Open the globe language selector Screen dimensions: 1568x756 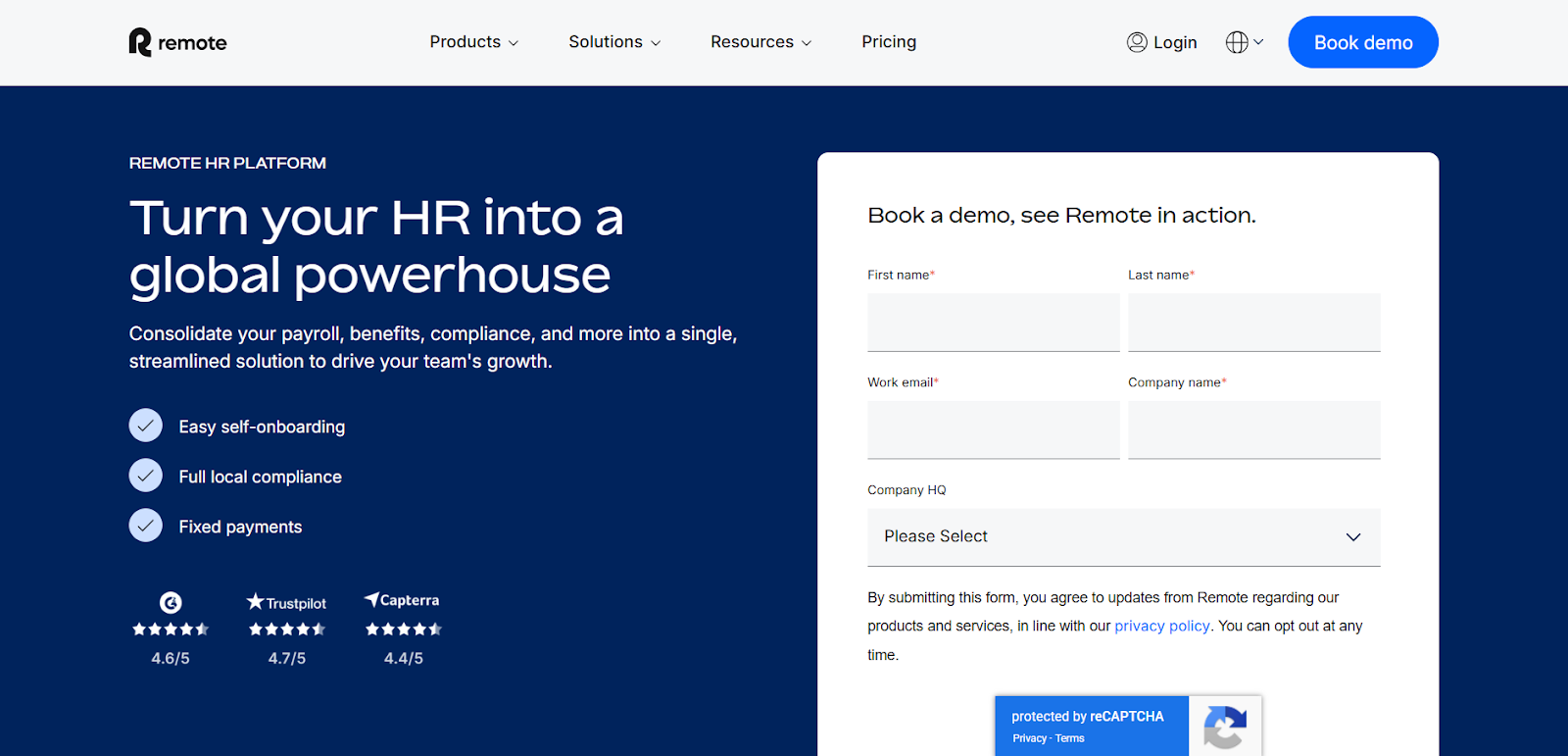[1245, 42]
